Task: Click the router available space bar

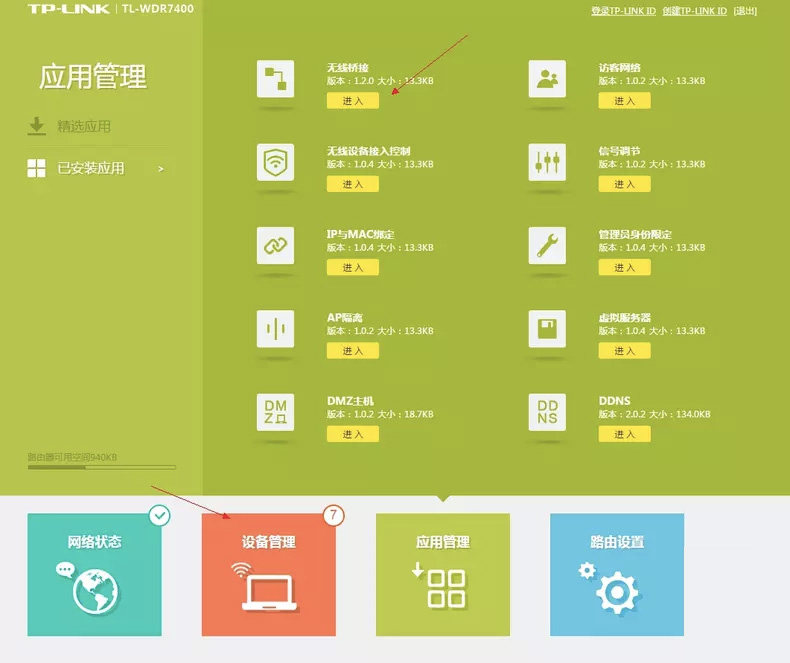Action: click(101, 467)
